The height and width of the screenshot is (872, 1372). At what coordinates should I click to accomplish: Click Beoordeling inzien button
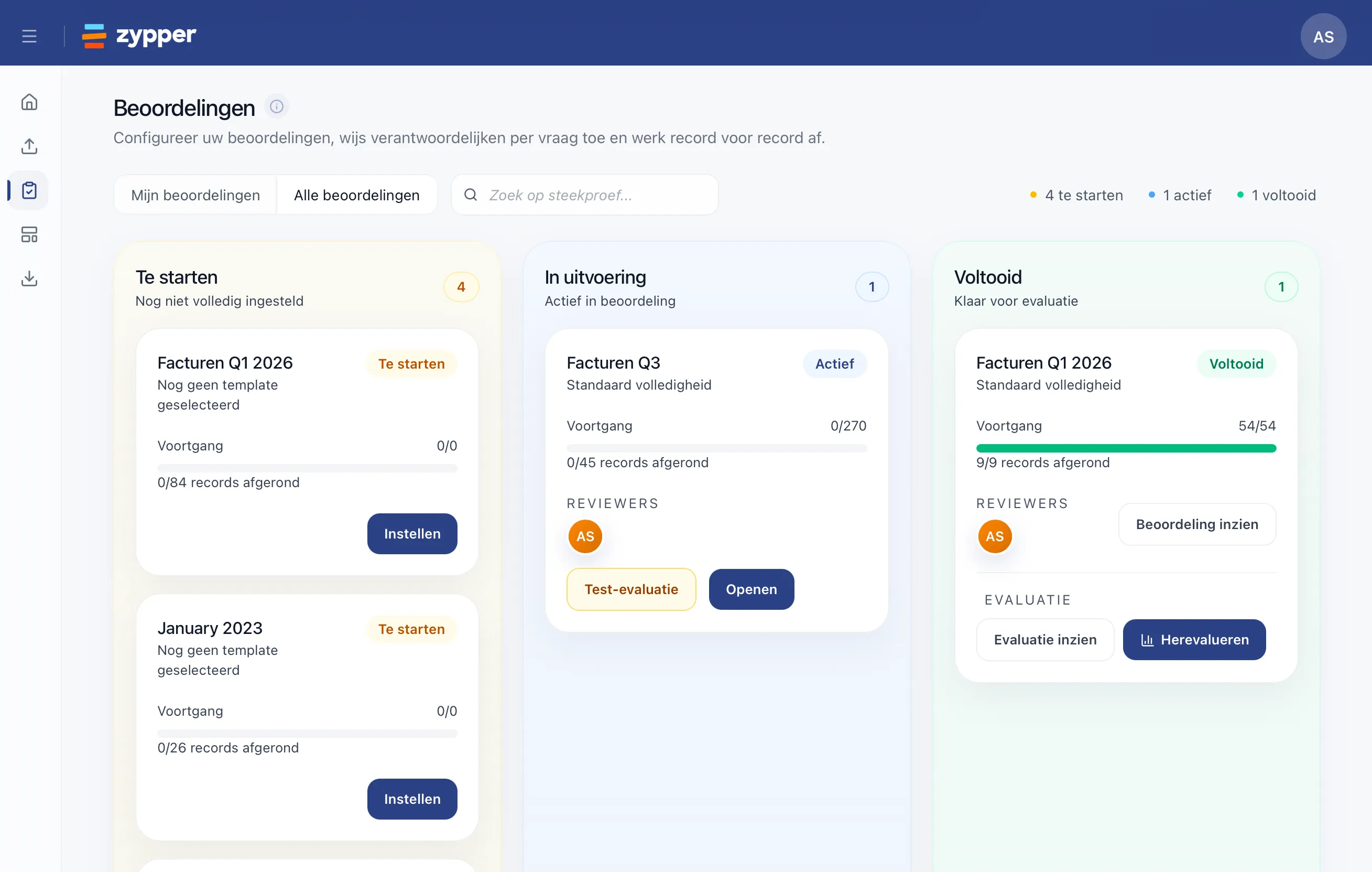pos(1197,524)
